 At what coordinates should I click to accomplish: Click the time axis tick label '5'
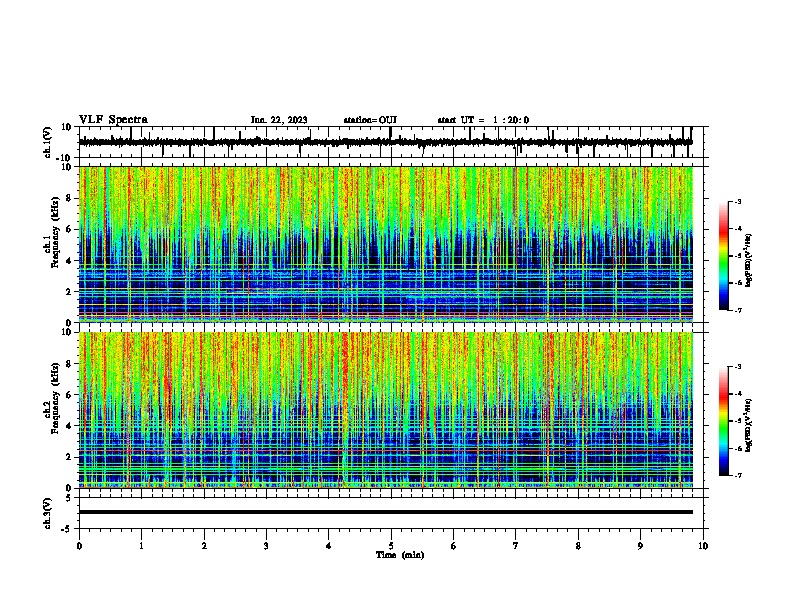click(391, 546)
